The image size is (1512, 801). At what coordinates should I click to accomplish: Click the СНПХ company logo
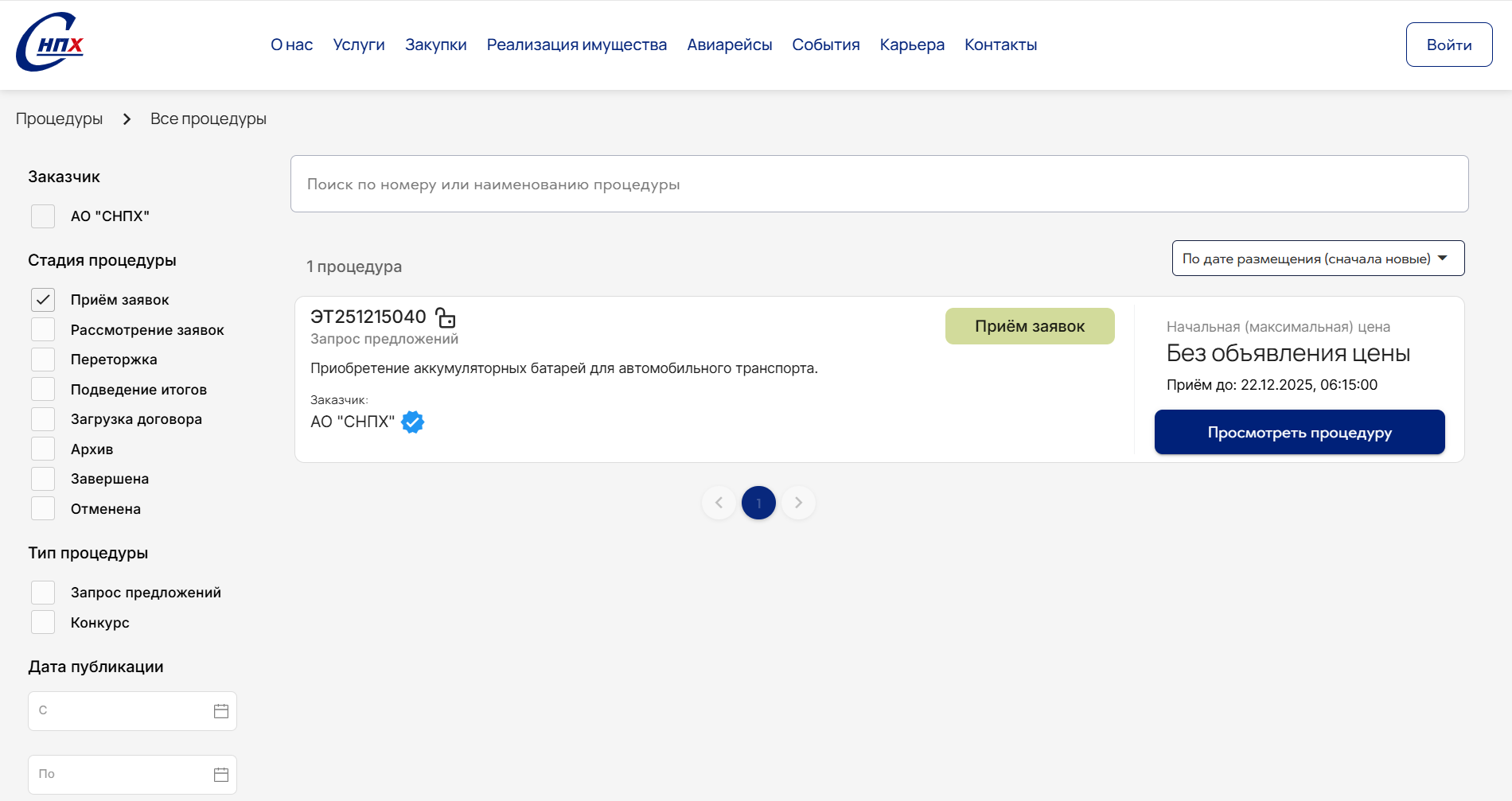(50, 42)
